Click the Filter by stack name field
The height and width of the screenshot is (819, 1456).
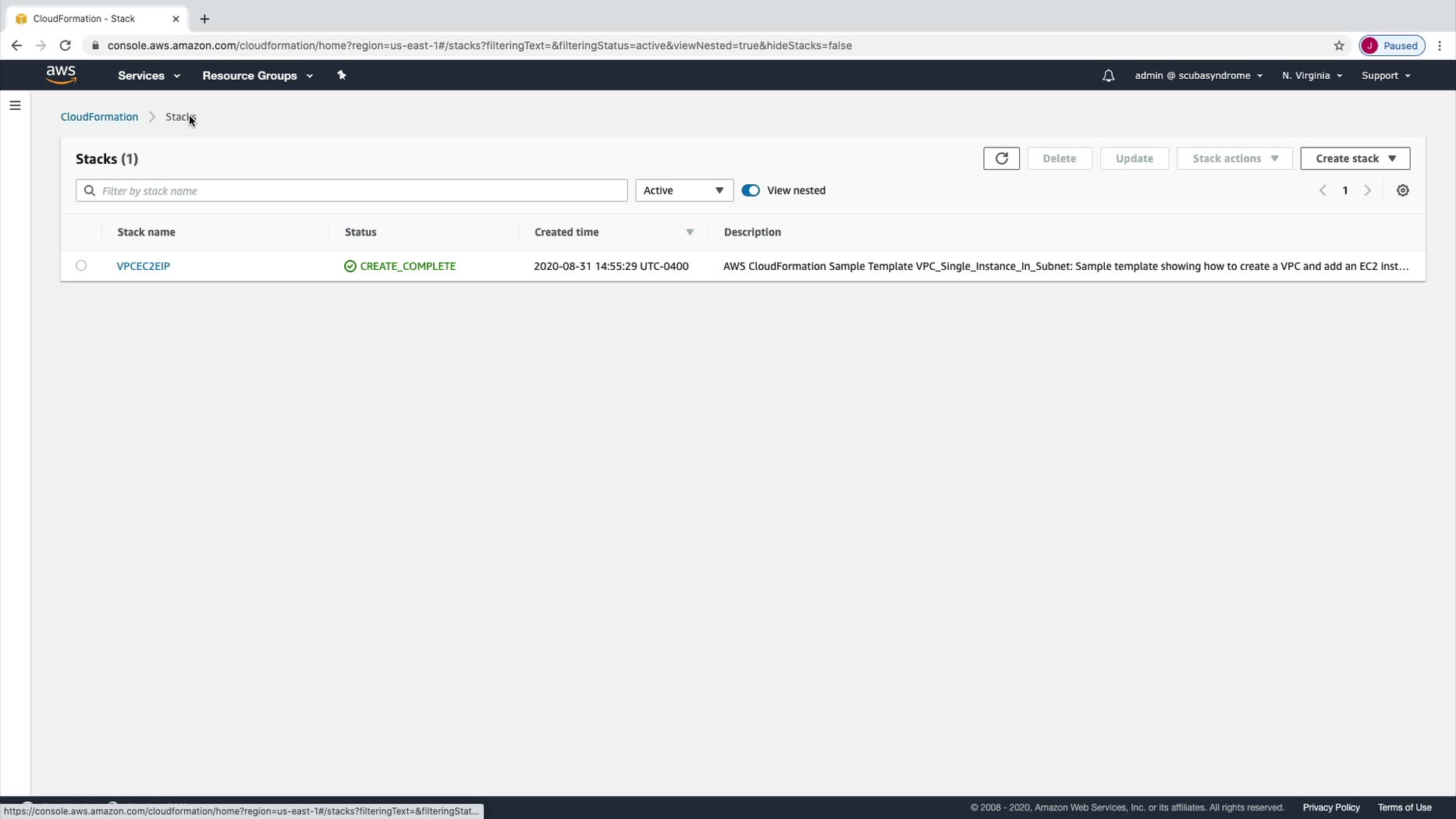click(x=351, y=190)
